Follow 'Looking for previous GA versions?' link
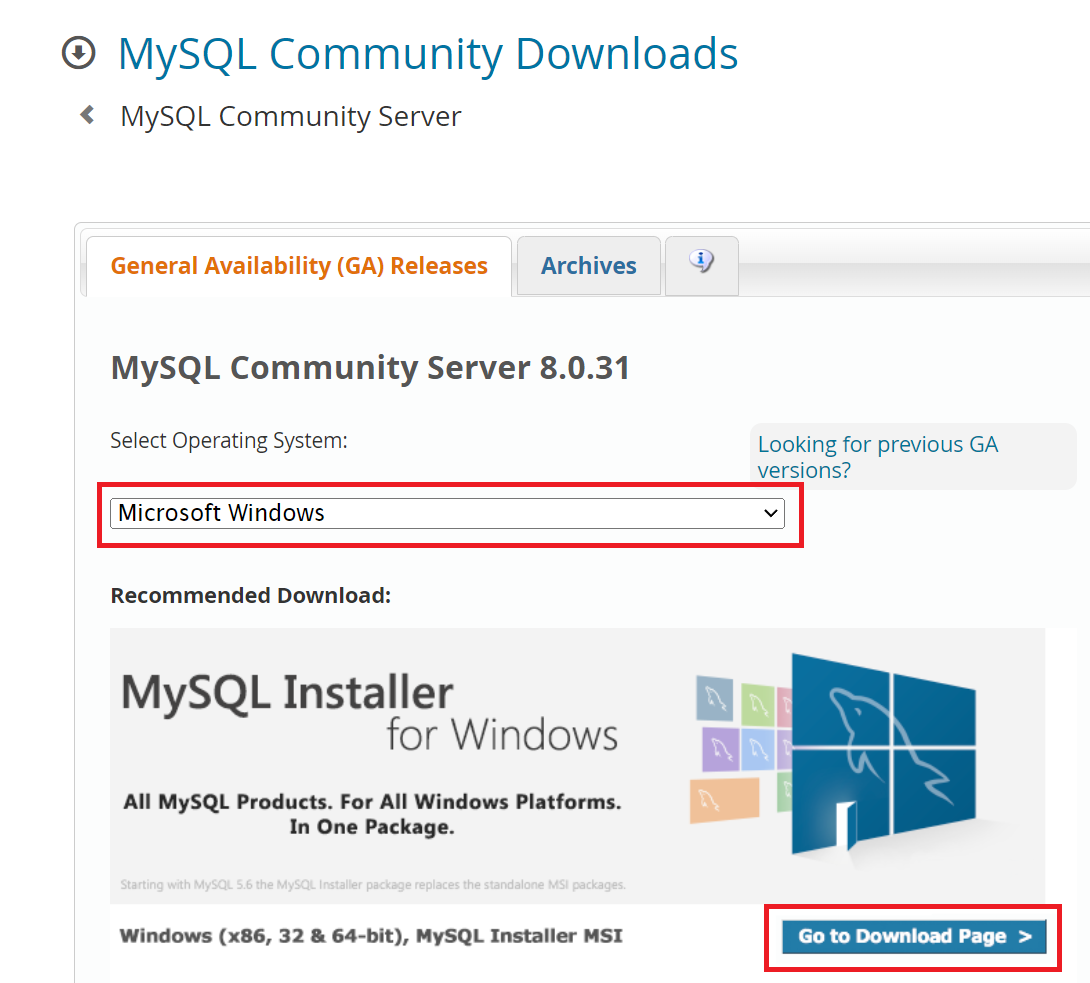The height and width of the screenshot is (983, 1090). [877, 457]
